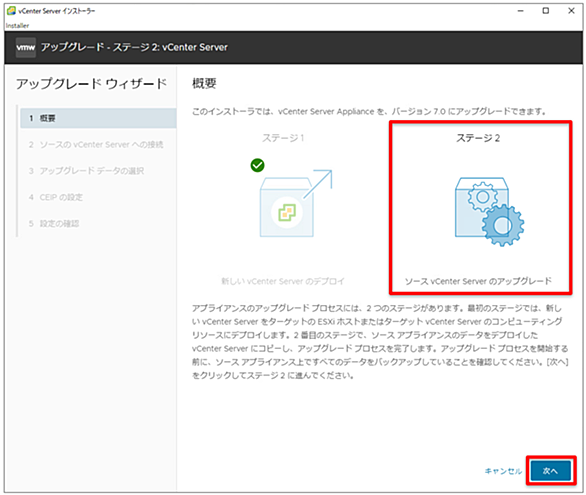Click the 概要 heading in main pane
586x495 pixels.
pos(204,83)
